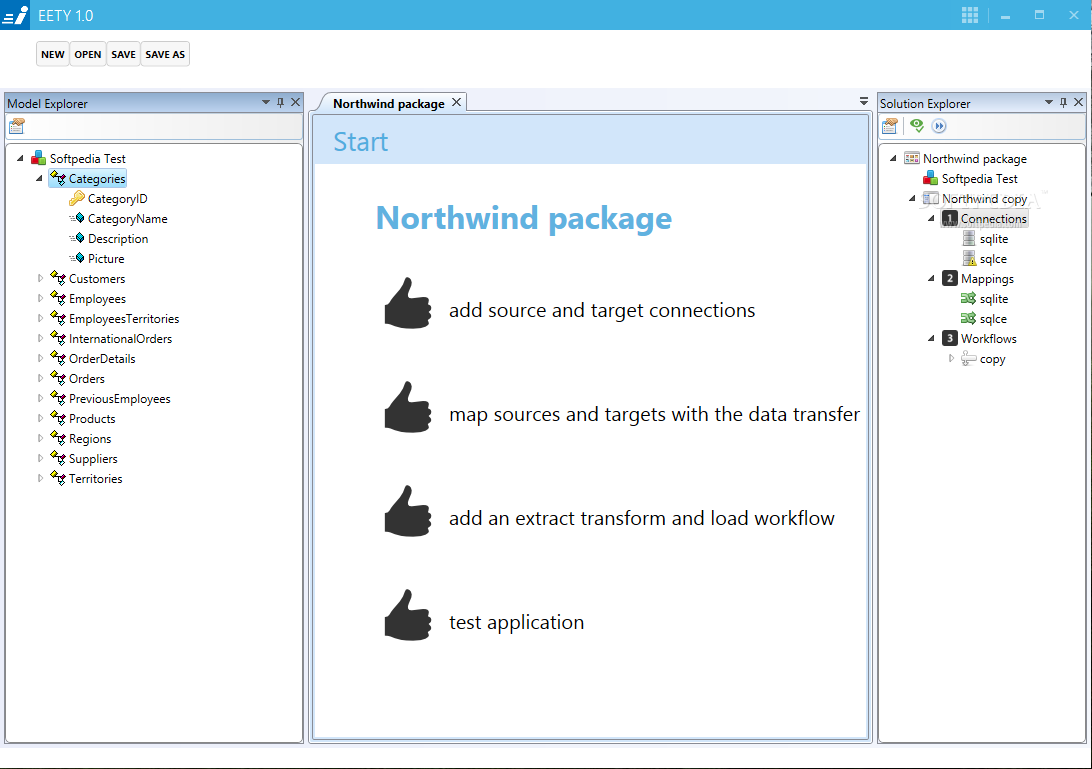Click sqlite connection database icon
The image size is (1092, 769).
click(969, 239)
